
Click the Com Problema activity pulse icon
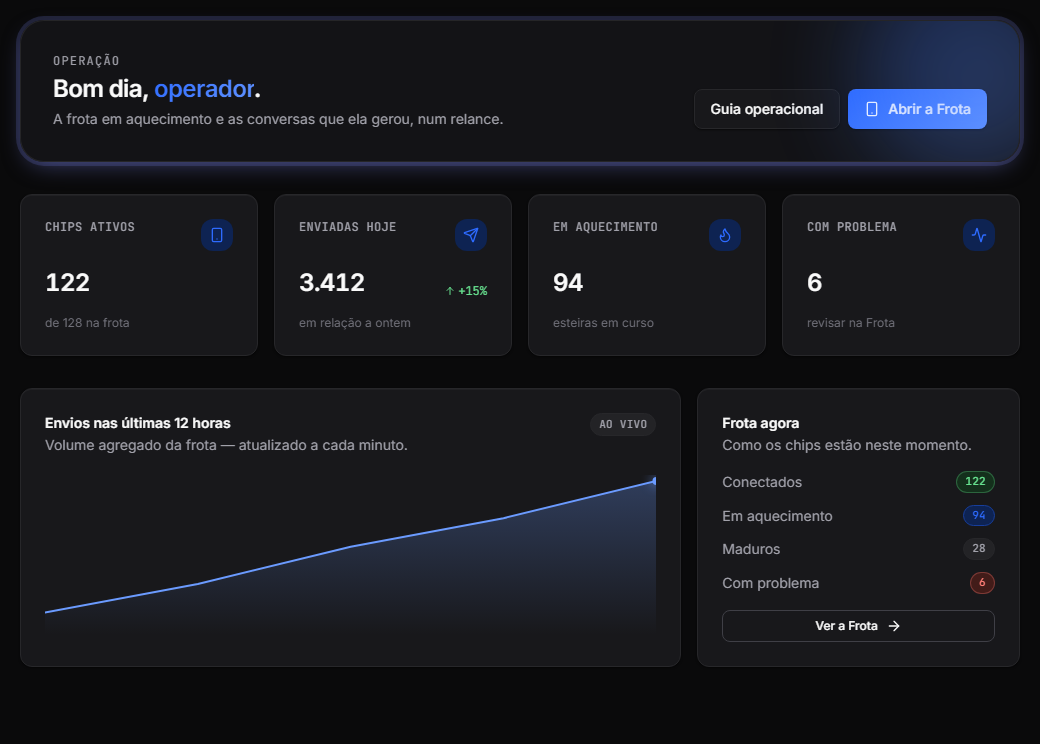(979, 235)
